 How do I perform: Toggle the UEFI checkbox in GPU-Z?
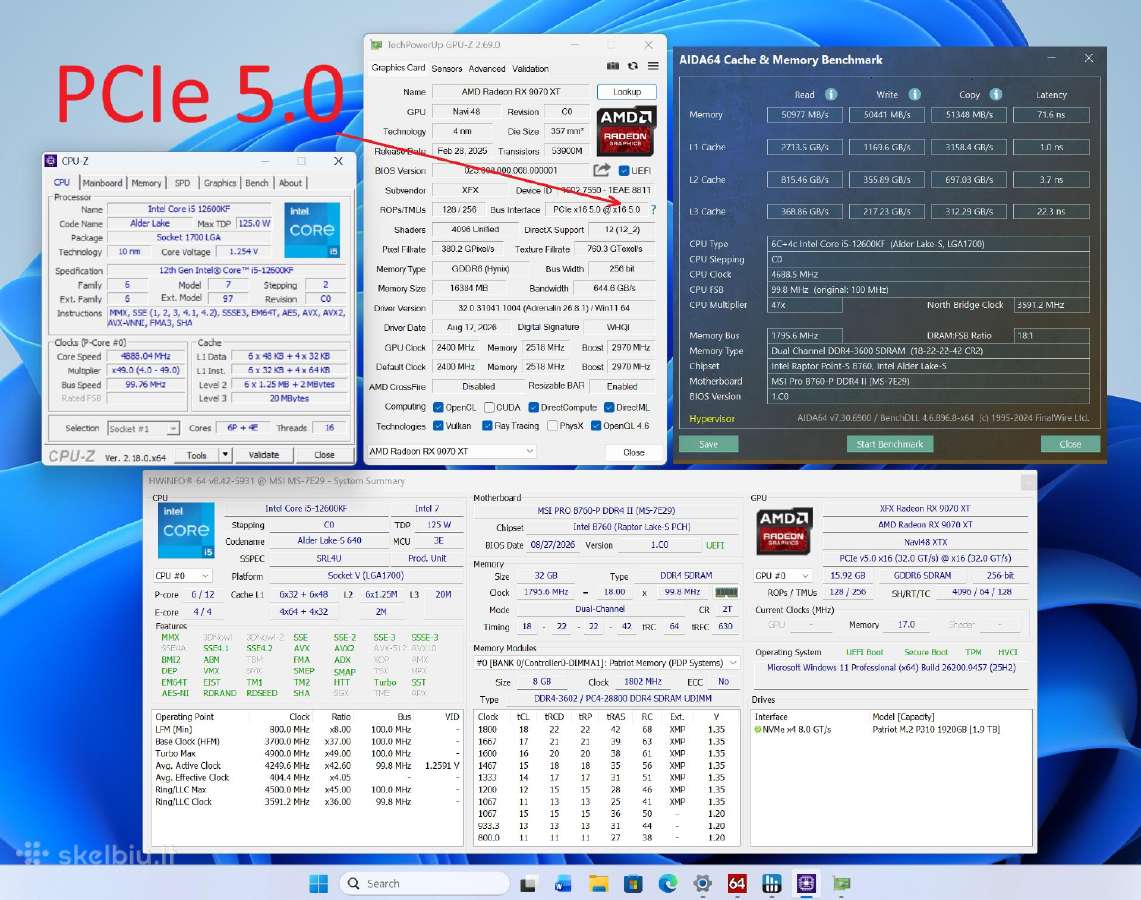[x=624, y=170]
